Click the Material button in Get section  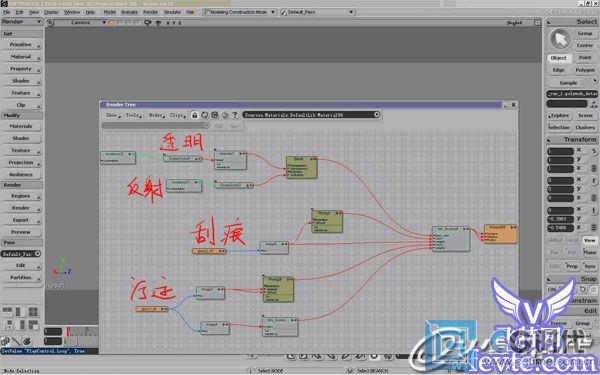(21, 57)
